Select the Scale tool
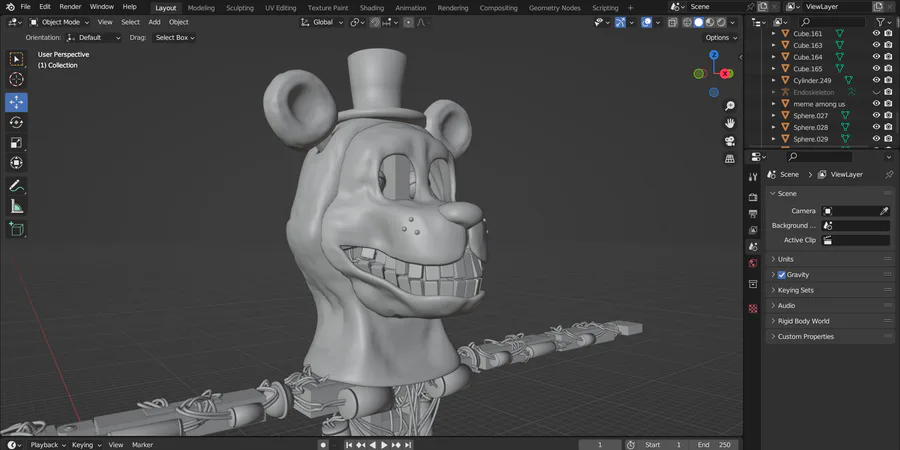This screenshot has width=900, height=450. click(x=16, y=143)
